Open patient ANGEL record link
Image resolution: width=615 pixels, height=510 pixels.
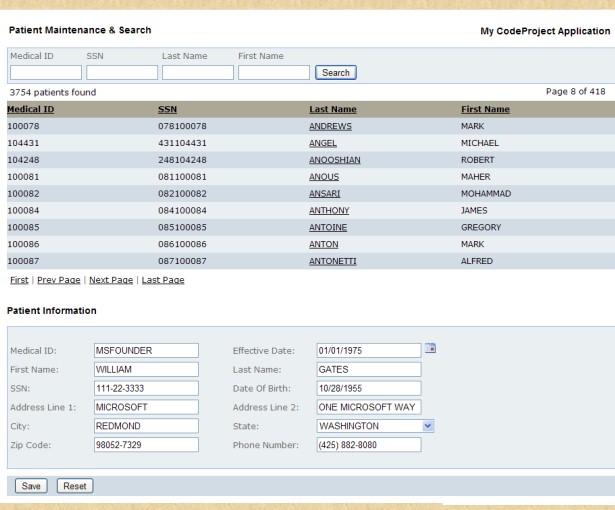point(323,143)
